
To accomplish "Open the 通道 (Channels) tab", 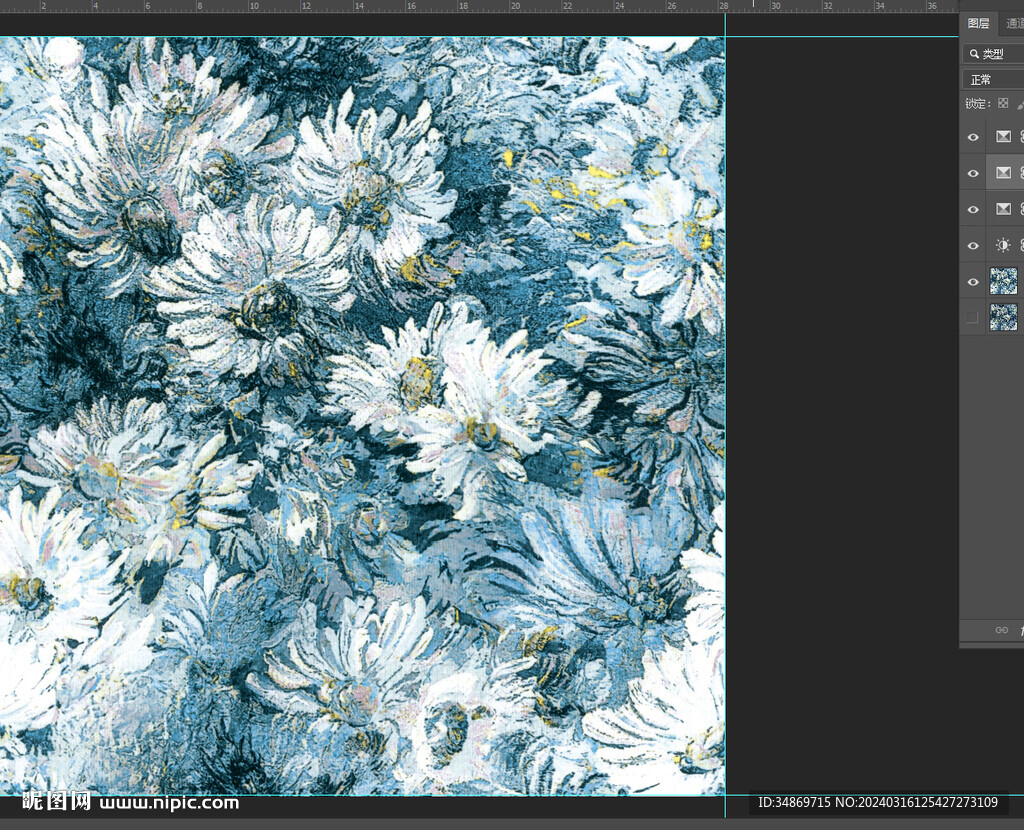I will click(x=1014, y=24).
